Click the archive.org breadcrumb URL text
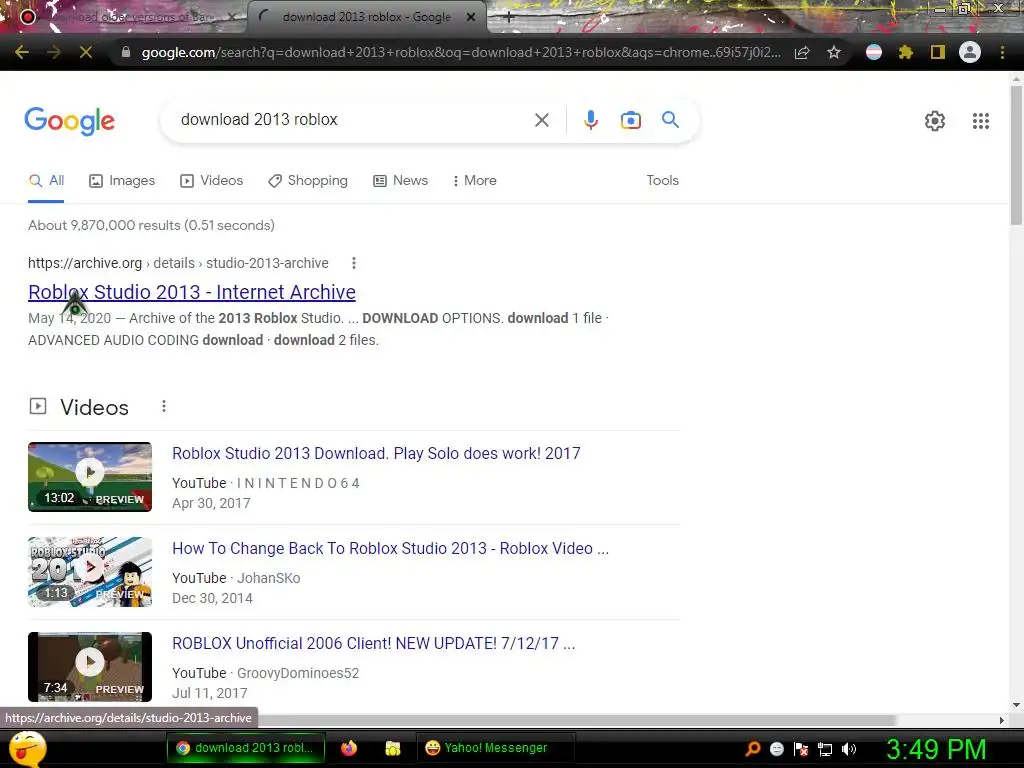 click(178, 263)
